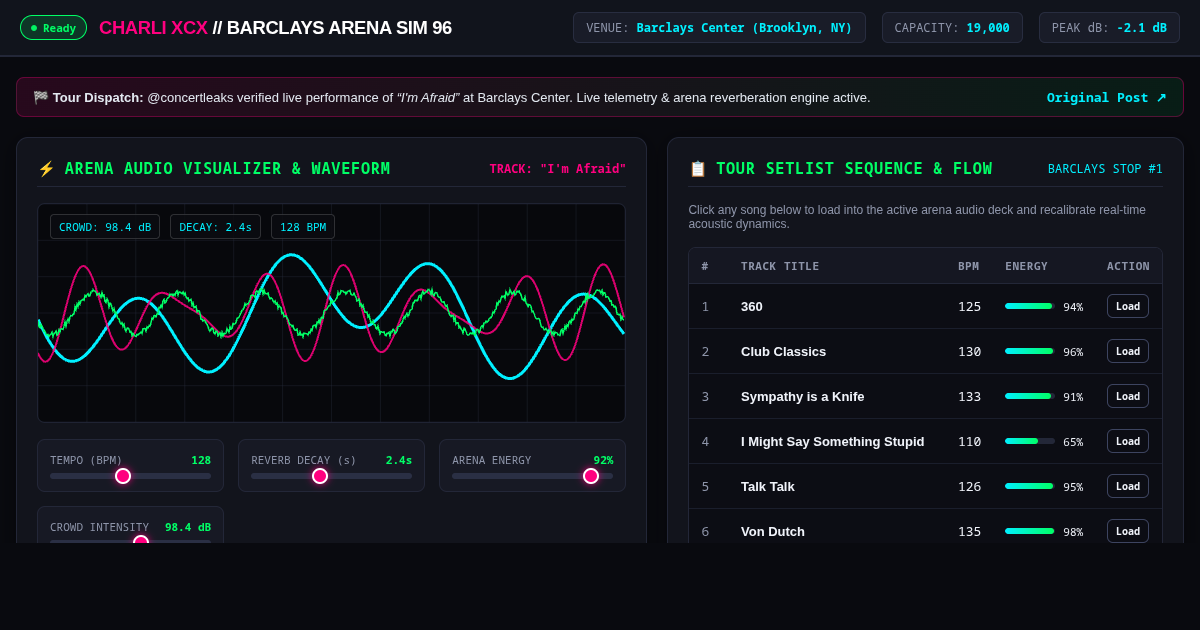Viewport: 1200px width, 630px height.
Task: Open the Original Post link
Action: (1106, 97)
